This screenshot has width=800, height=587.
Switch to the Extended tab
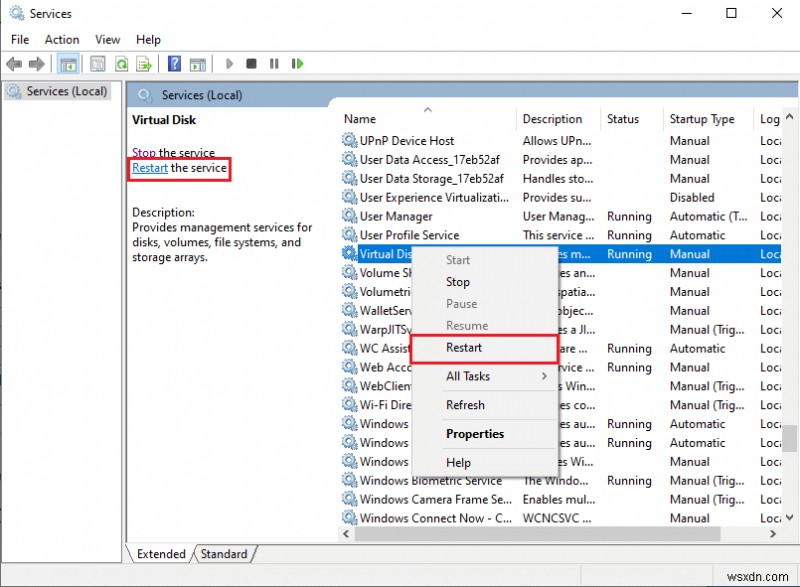(161, 554)
